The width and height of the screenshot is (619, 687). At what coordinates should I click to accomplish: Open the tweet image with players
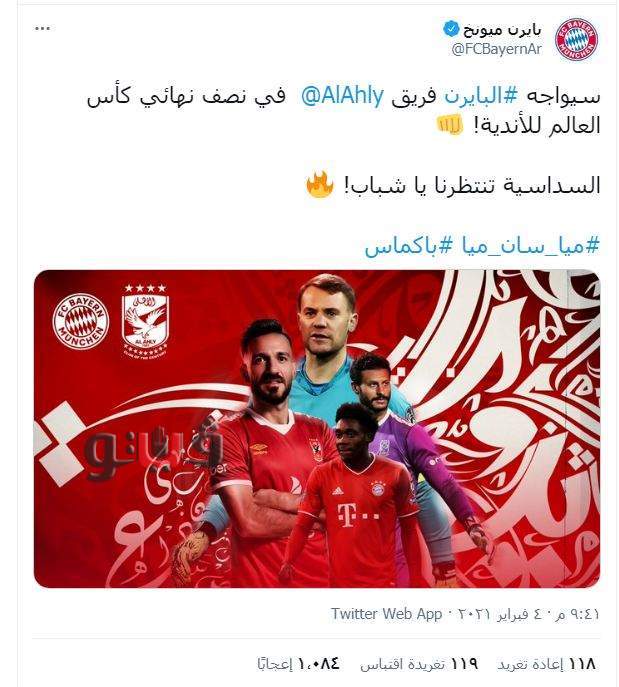tap(317, 428)
